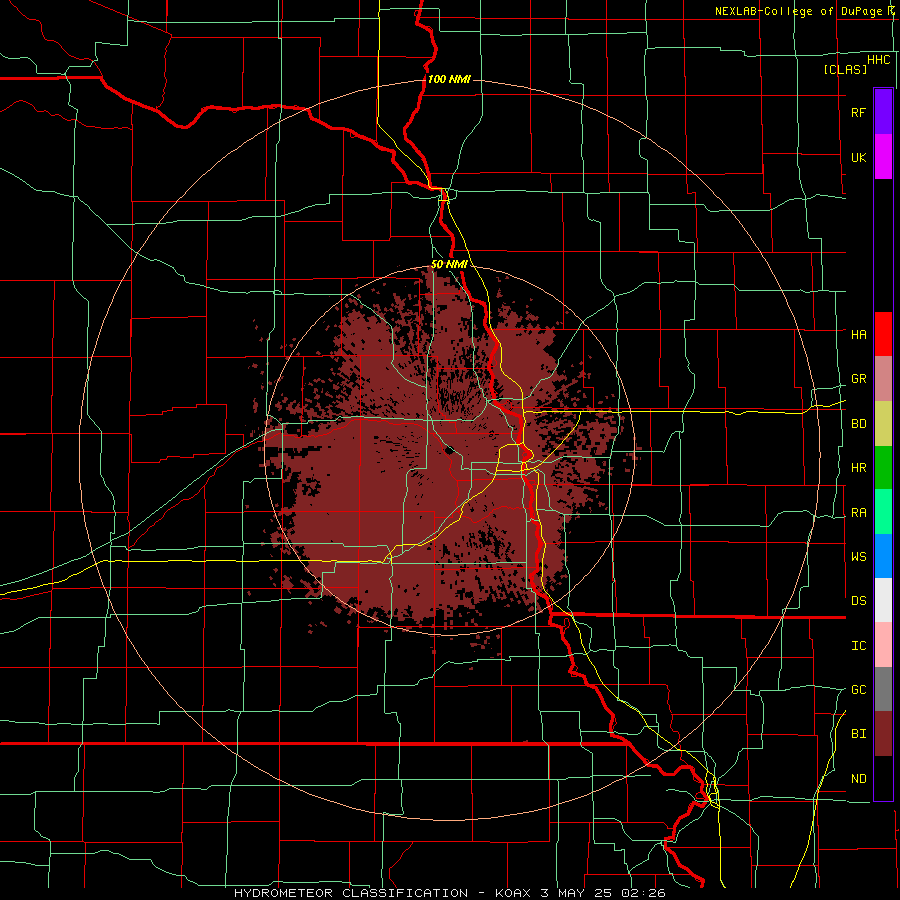The height and width of the screenshot is (900, 900).
Task: Click the 50 NMI range ring label
Action: 449,264
